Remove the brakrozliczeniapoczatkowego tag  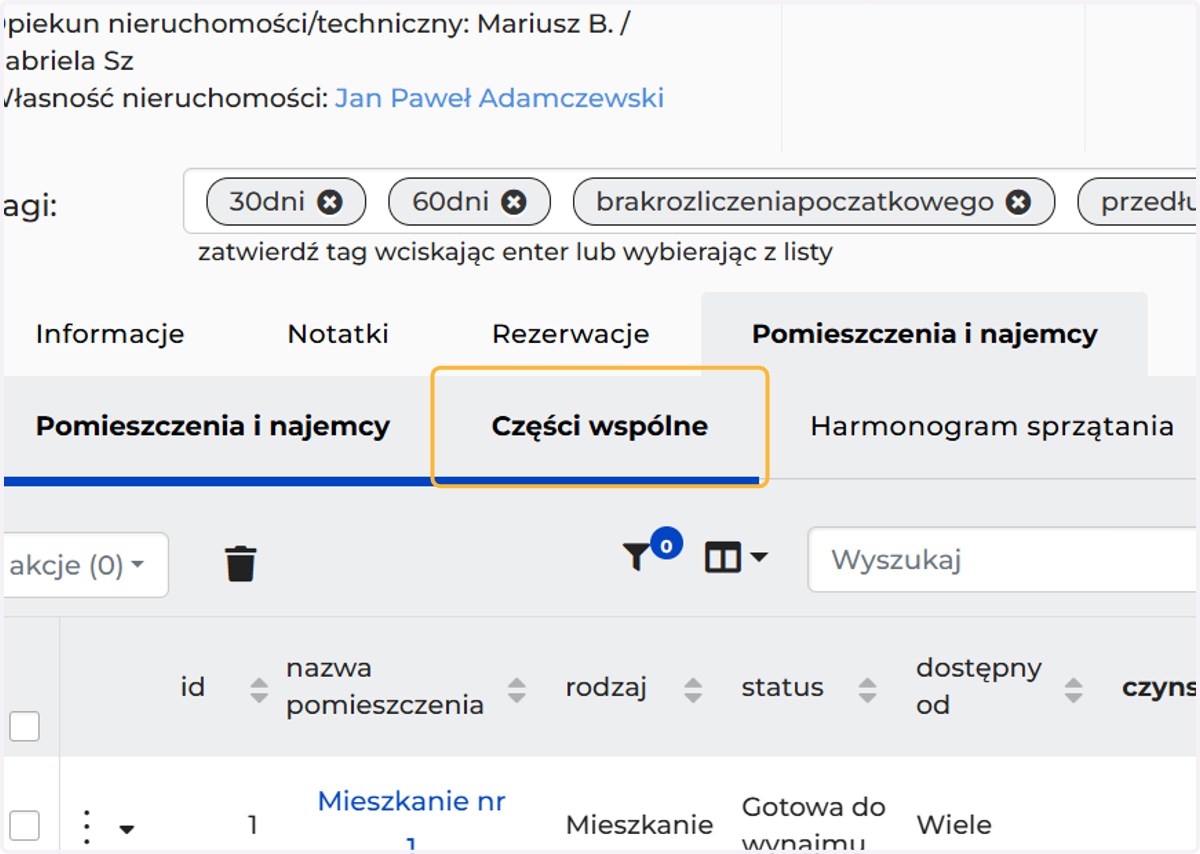point(1018,202)
